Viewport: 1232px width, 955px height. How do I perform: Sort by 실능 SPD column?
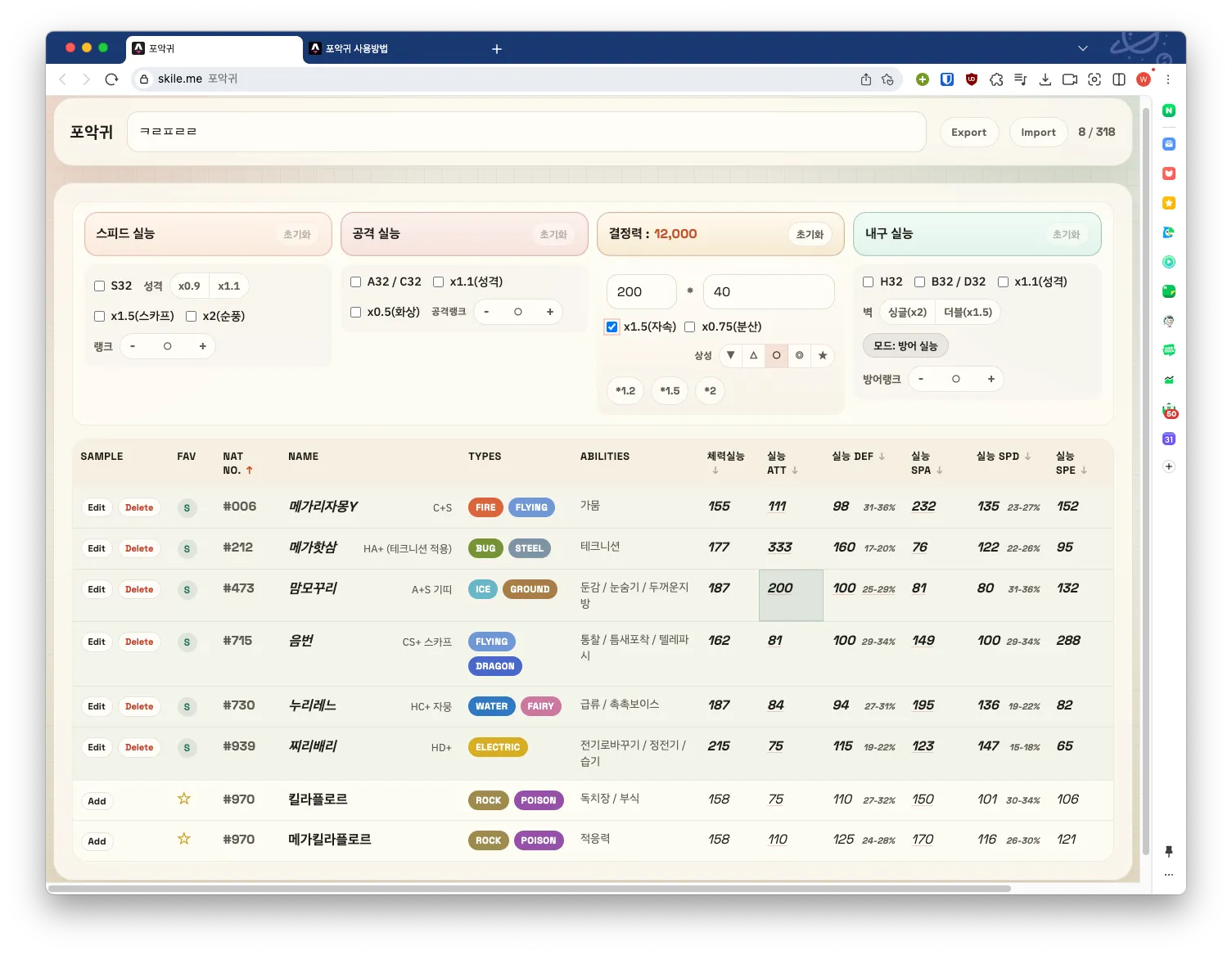(1004, 457)
